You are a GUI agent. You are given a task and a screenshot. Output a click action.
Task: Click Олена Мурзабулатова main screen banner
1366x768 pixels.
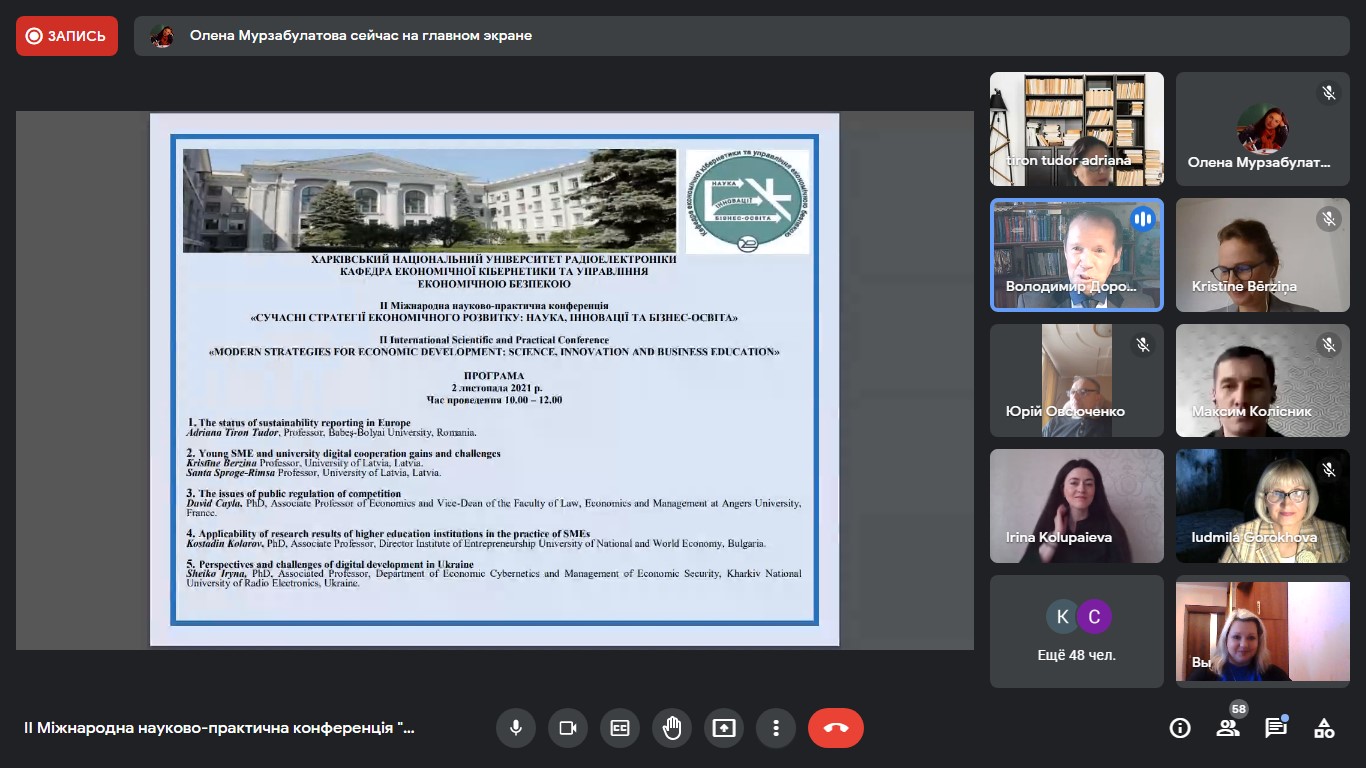[x=360, y=36]
